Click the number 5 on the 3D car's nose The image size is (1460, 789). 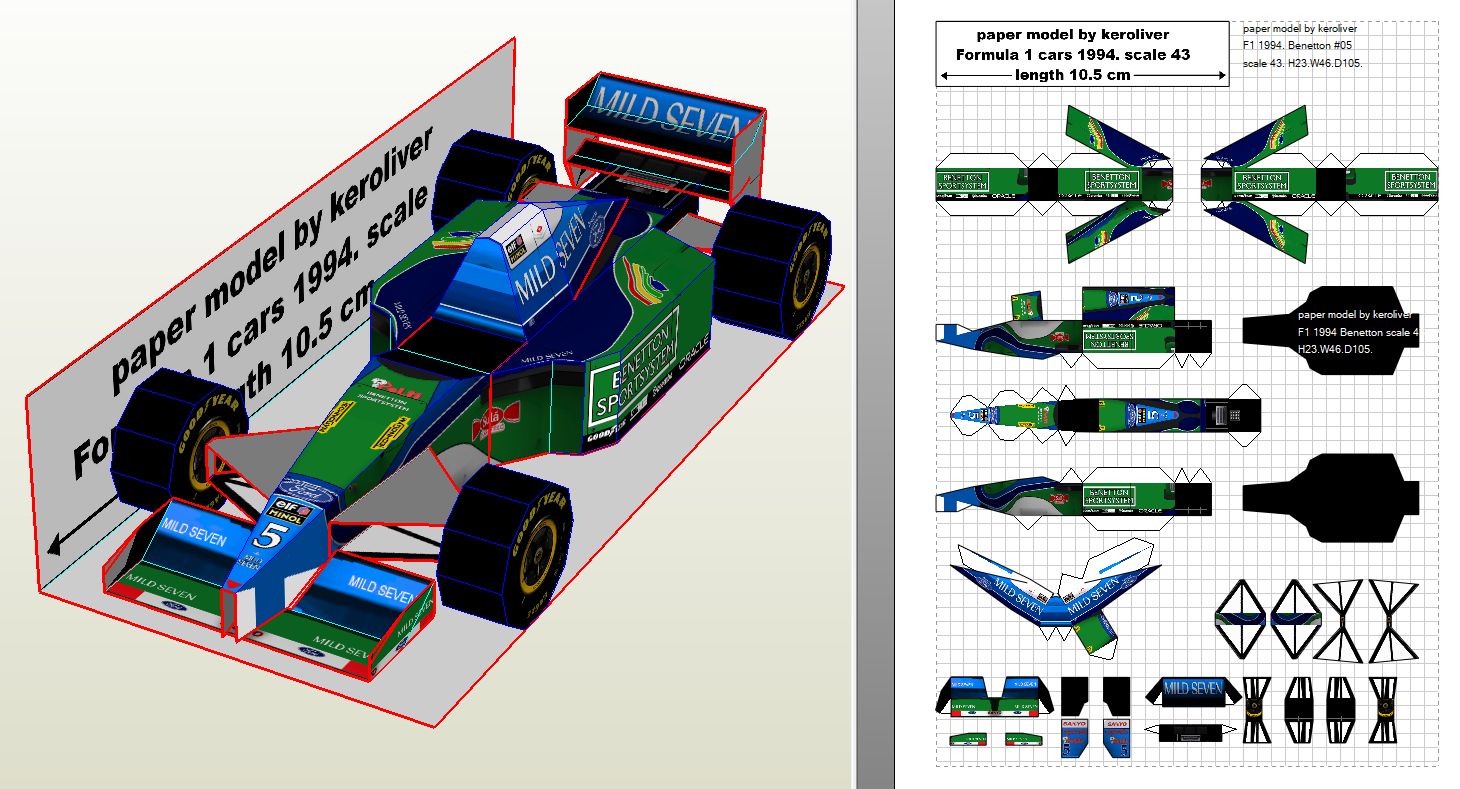click(x=268, y=537)
